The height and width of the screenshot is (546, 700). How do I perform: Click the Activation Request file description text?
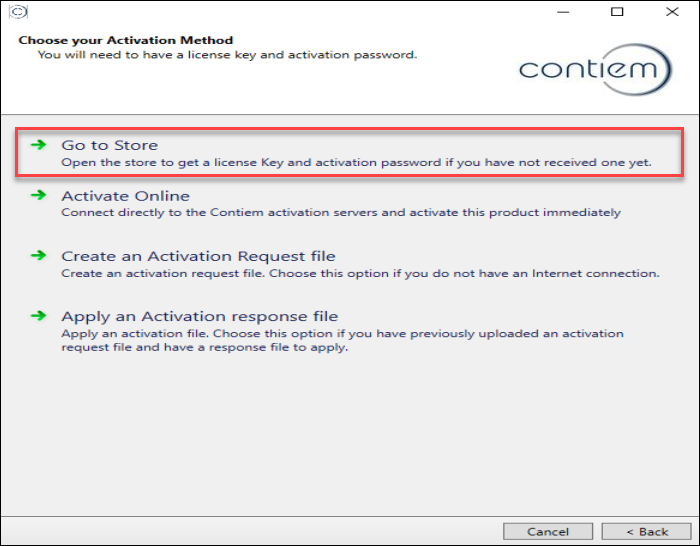coord(360,273)
